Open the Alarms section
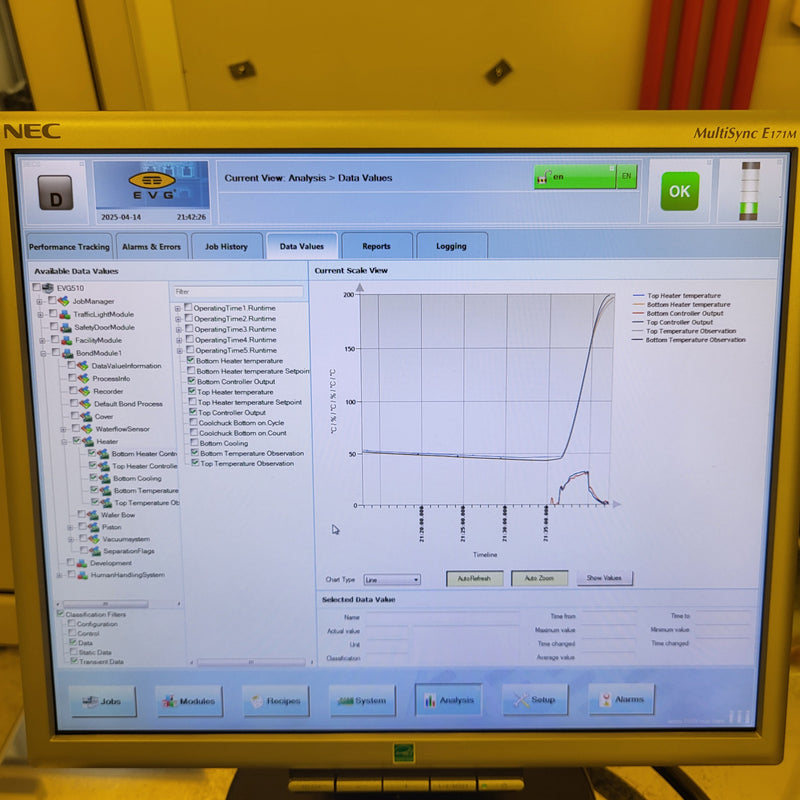Viewport: 800px width, 800px height. (x=621, y=699)
